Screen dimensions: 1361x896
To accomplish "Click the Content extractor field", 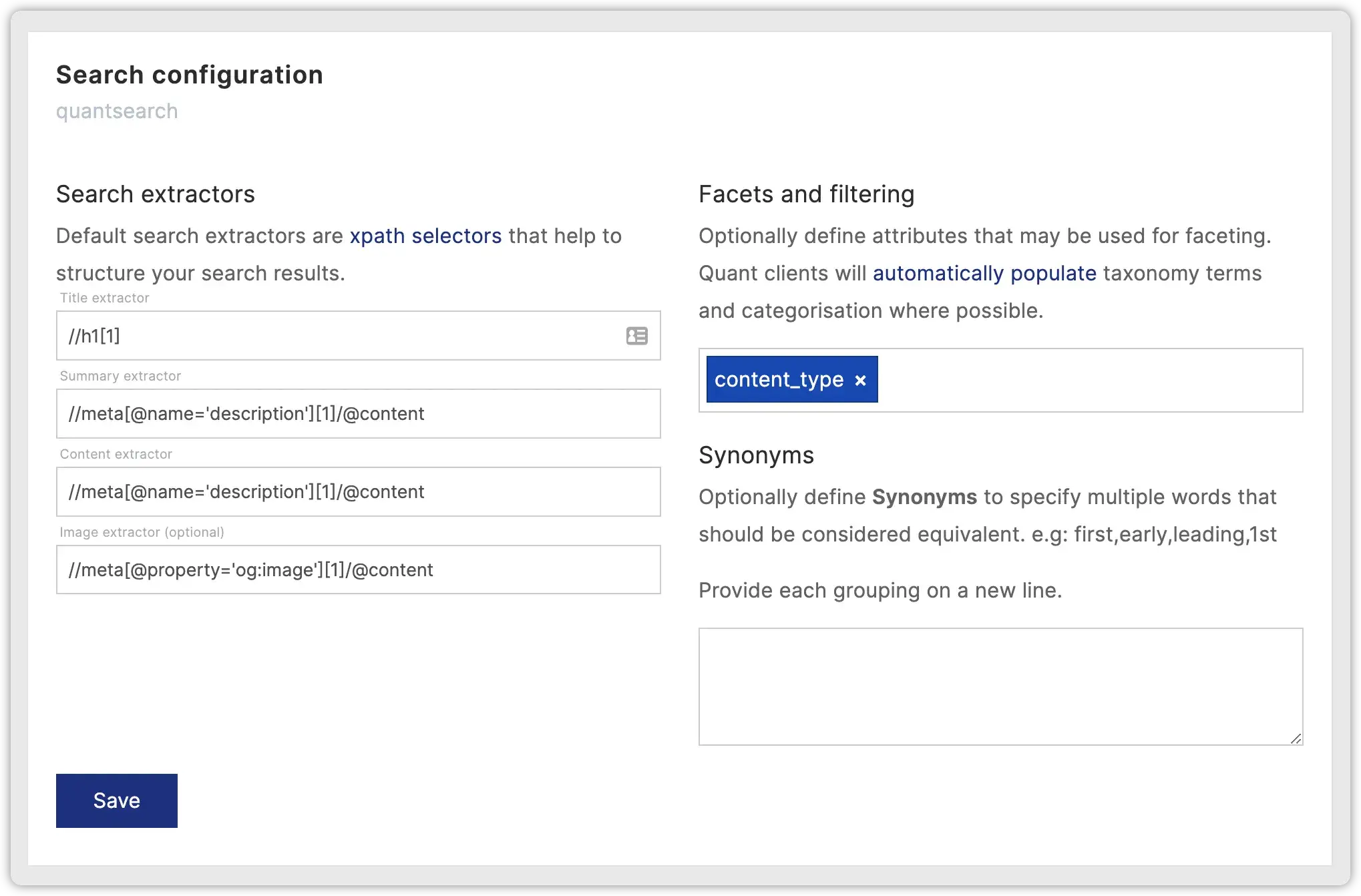I will pyautogui.click(x=334, y=492).
